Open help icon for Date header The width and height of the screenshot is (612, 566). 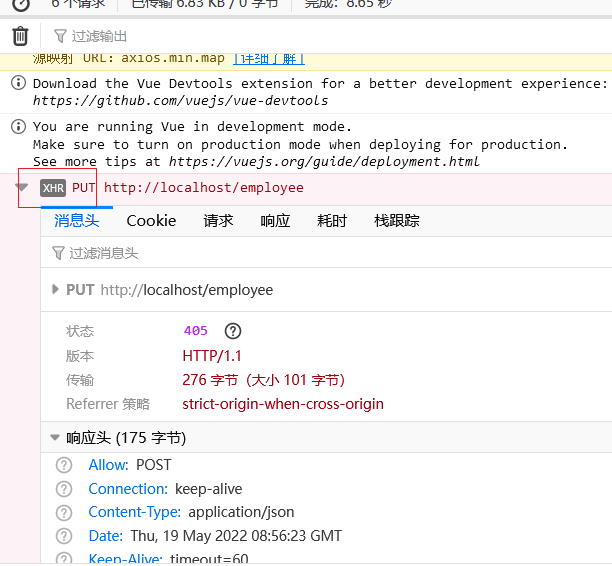pos(64,536)
